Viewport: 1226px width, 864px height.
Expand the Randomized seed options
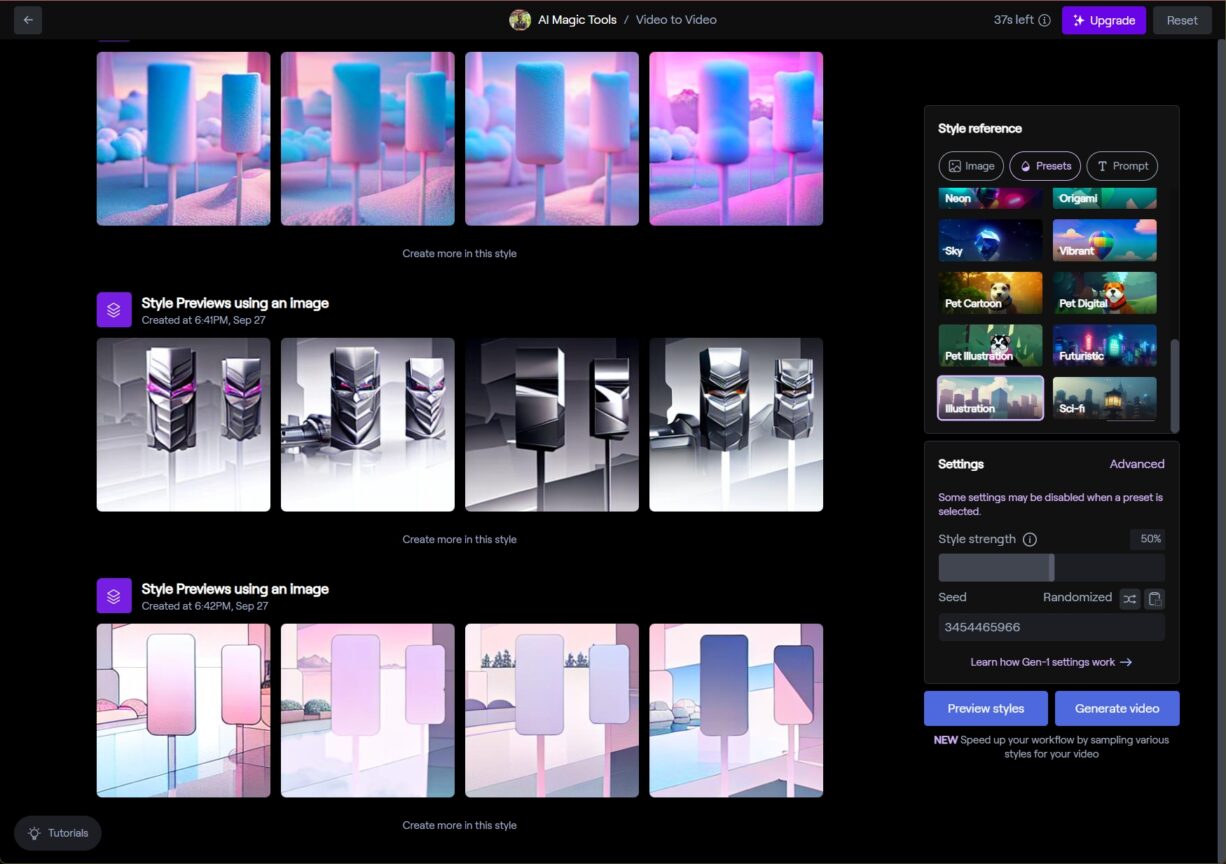[x=1077, y=597]
